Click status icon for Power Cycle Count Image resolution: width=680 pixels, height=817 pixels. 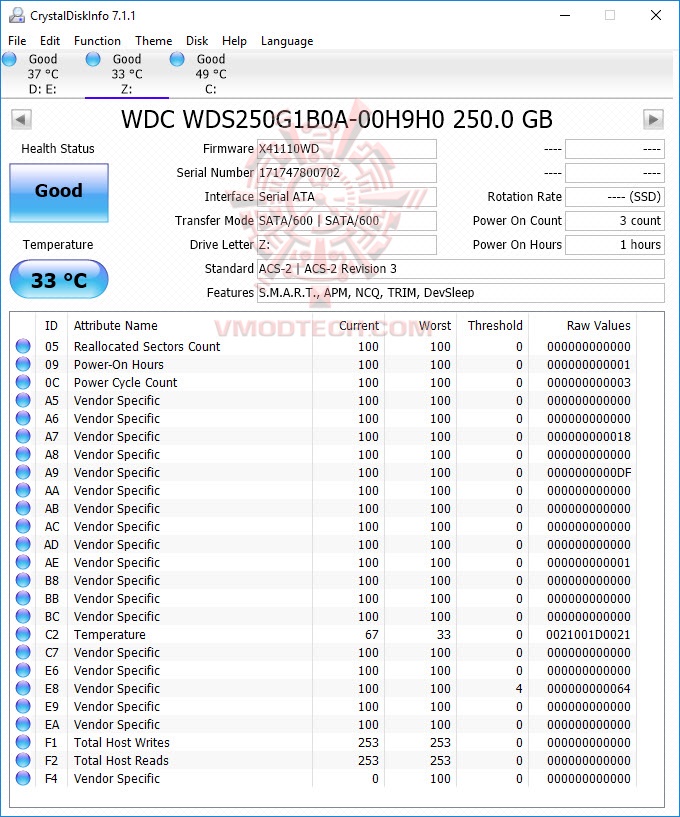(23, 382)
